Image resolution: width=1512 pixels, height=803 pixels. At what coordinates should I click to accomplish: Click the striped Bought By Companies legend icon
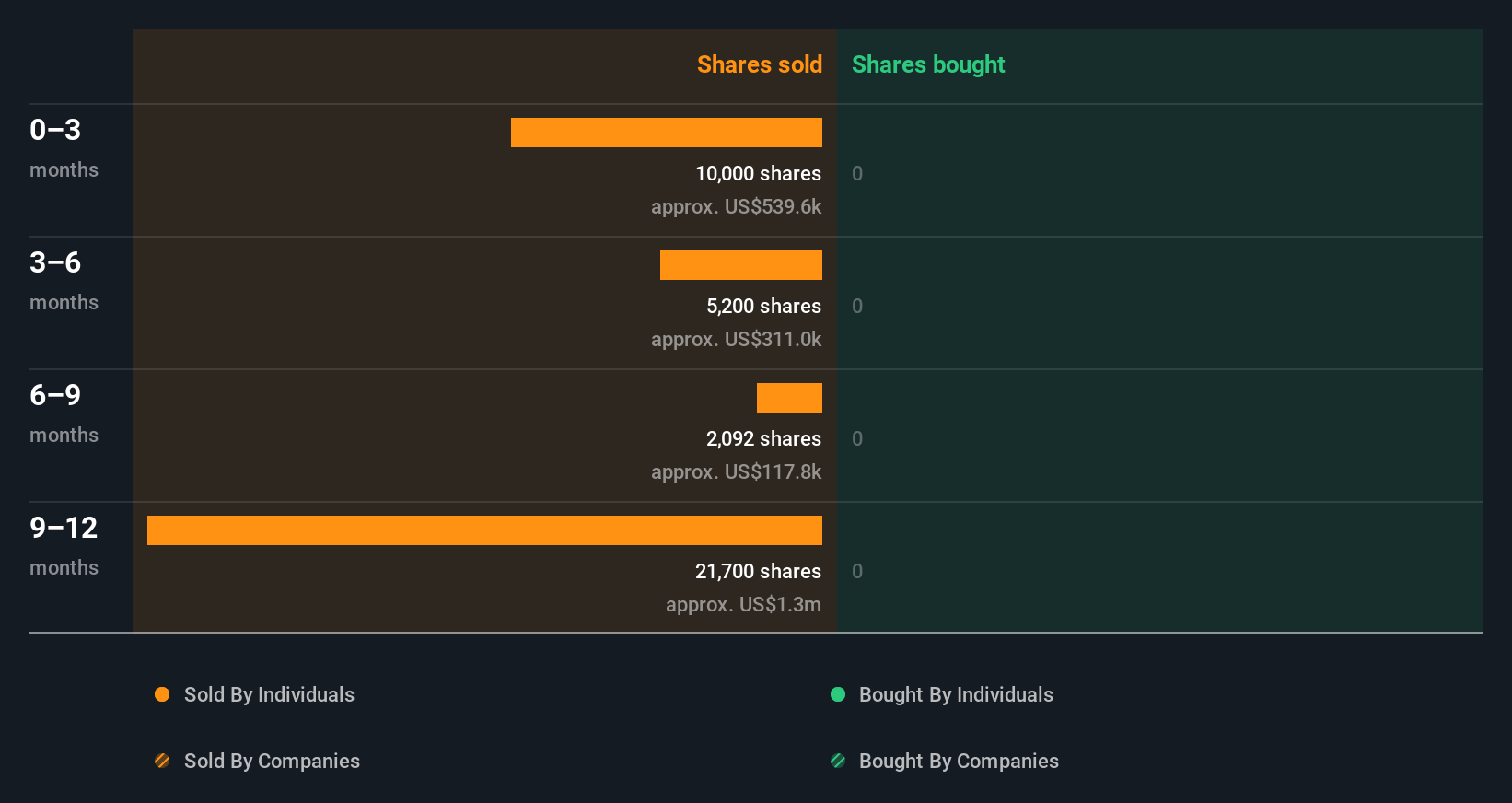point(838,761)
